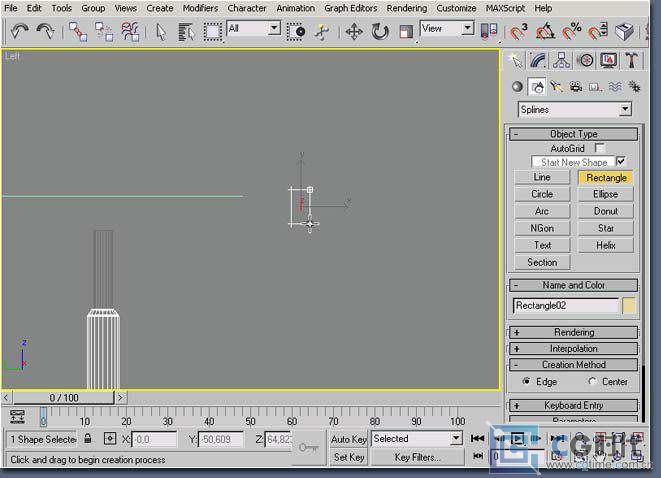Click the 0 / 100 time slider
This screenshot has height=478, width=661.
pos(64,397)
